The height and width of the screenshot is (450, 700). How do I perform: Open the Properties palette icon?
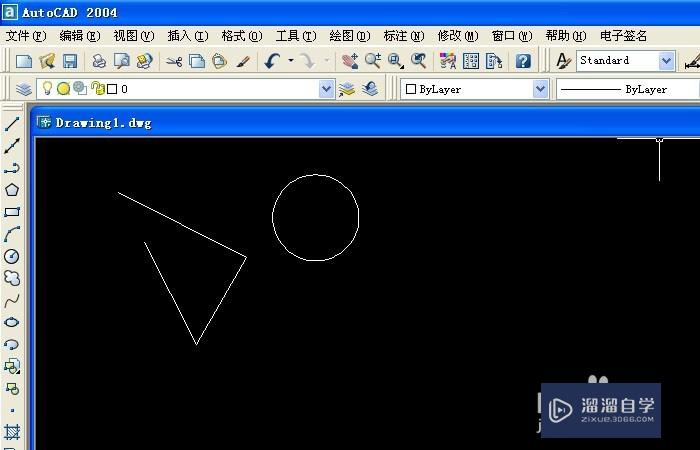(x=448, y=61)
